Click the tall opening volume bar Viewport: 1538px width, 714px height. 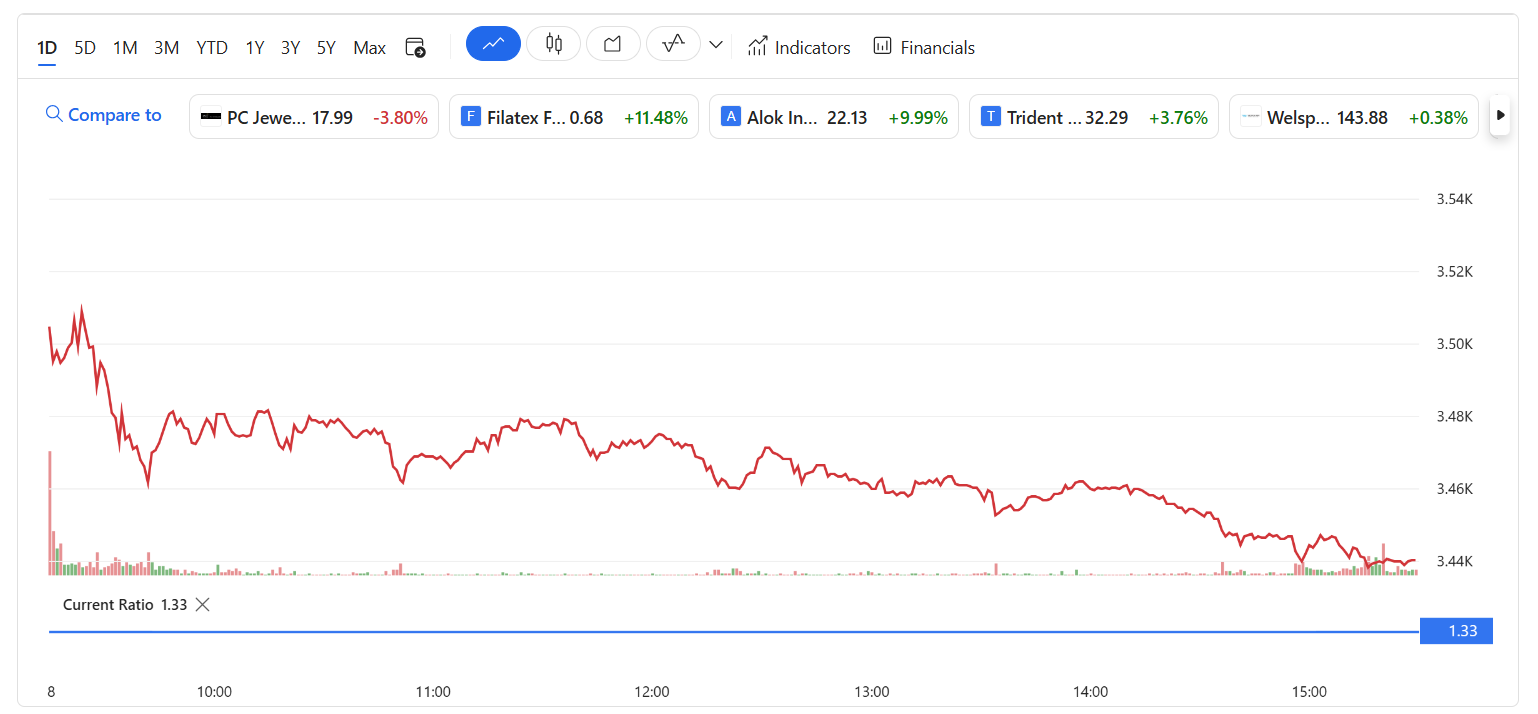click(50, 513)
